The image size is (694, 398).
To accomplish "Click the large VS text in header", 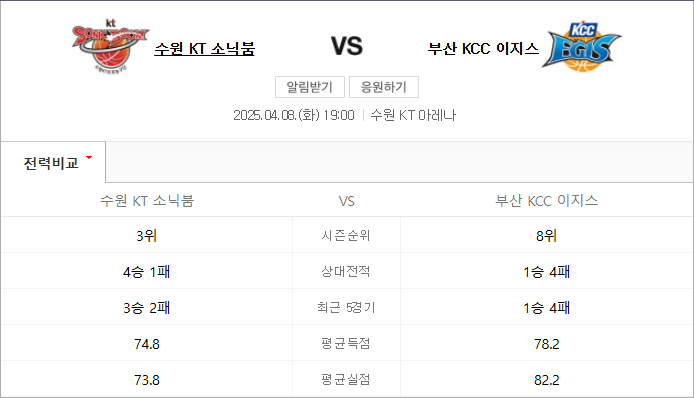I will click(x=347, y=46).
